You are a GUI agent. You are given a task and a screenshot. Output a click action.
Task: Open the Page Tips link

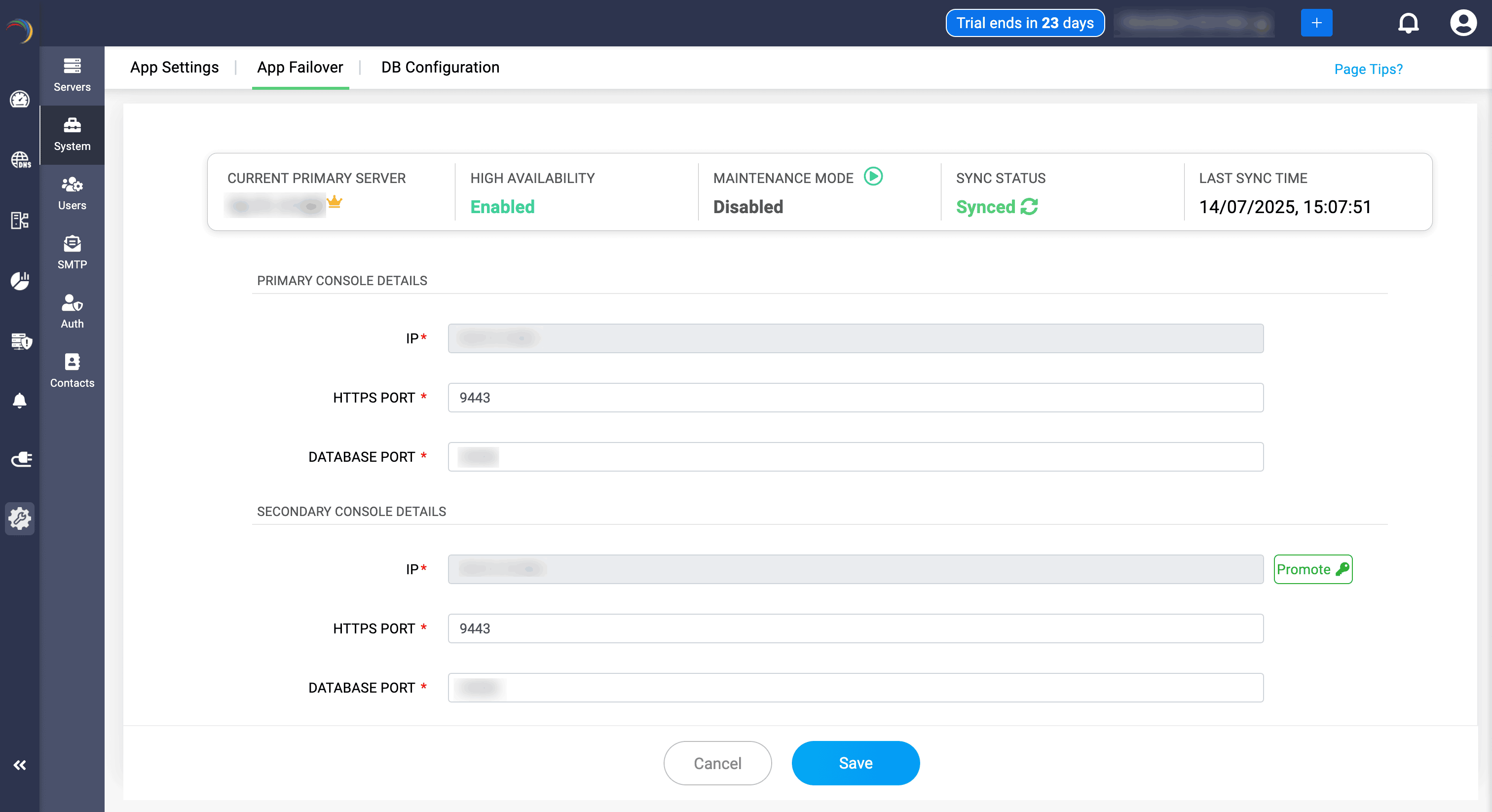tap(1368, 69)
